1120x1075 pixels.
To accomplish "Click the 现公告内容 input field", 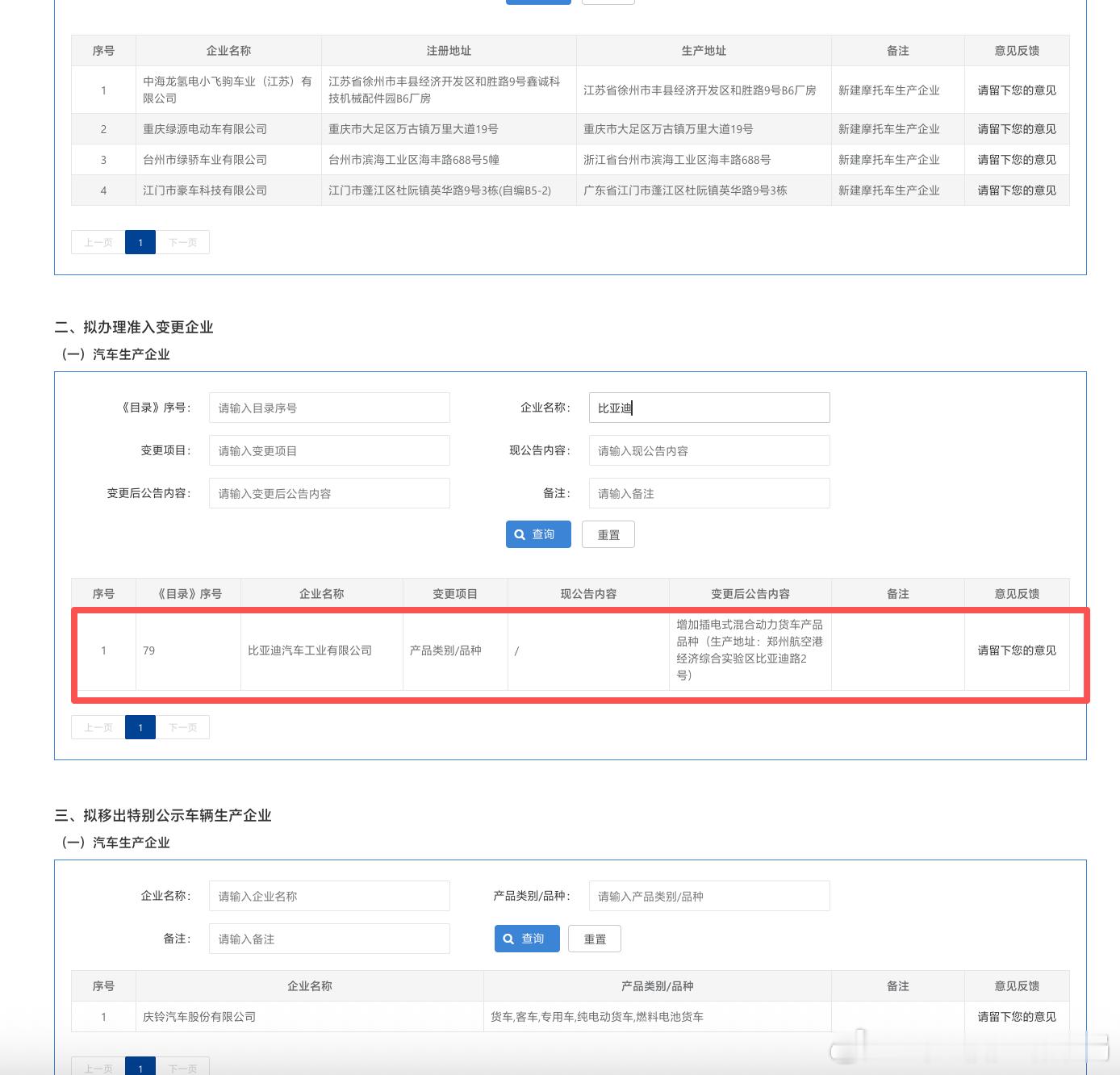I will pyautogui.click(x=708, y=450).
